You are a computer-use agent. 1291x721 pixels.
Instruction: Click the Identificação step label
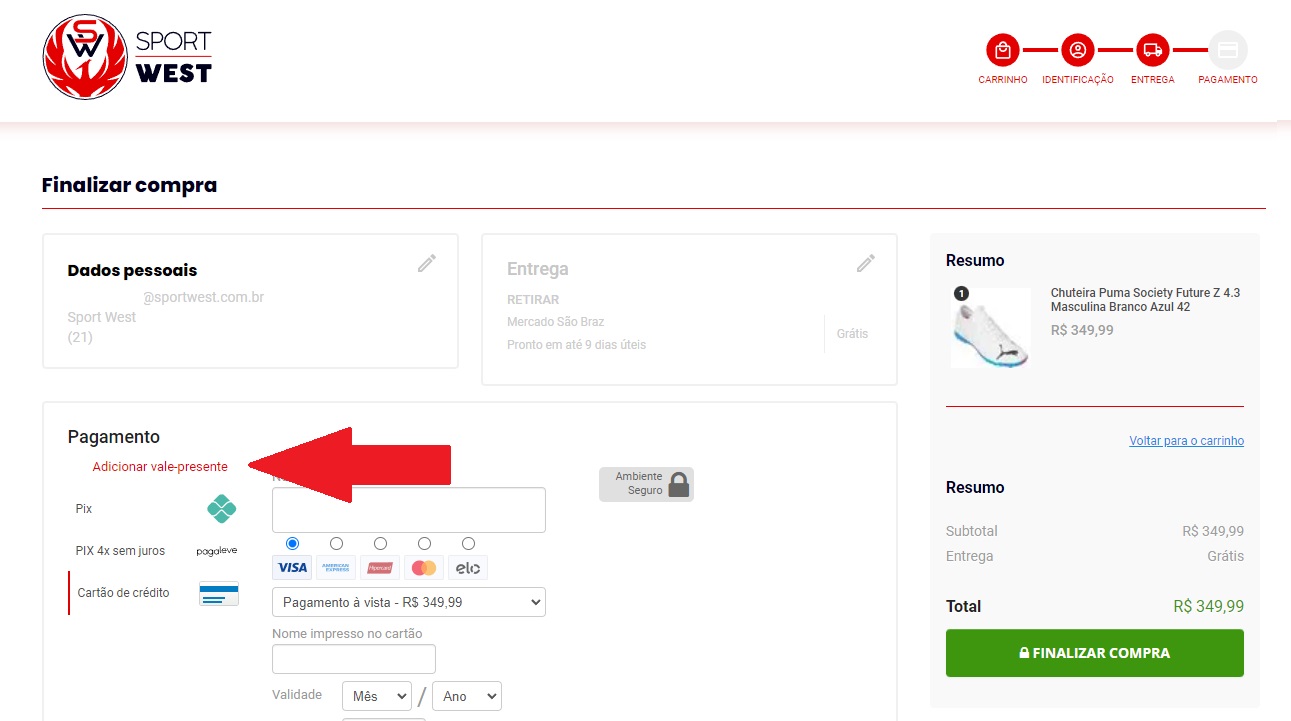click(1078, 80)
